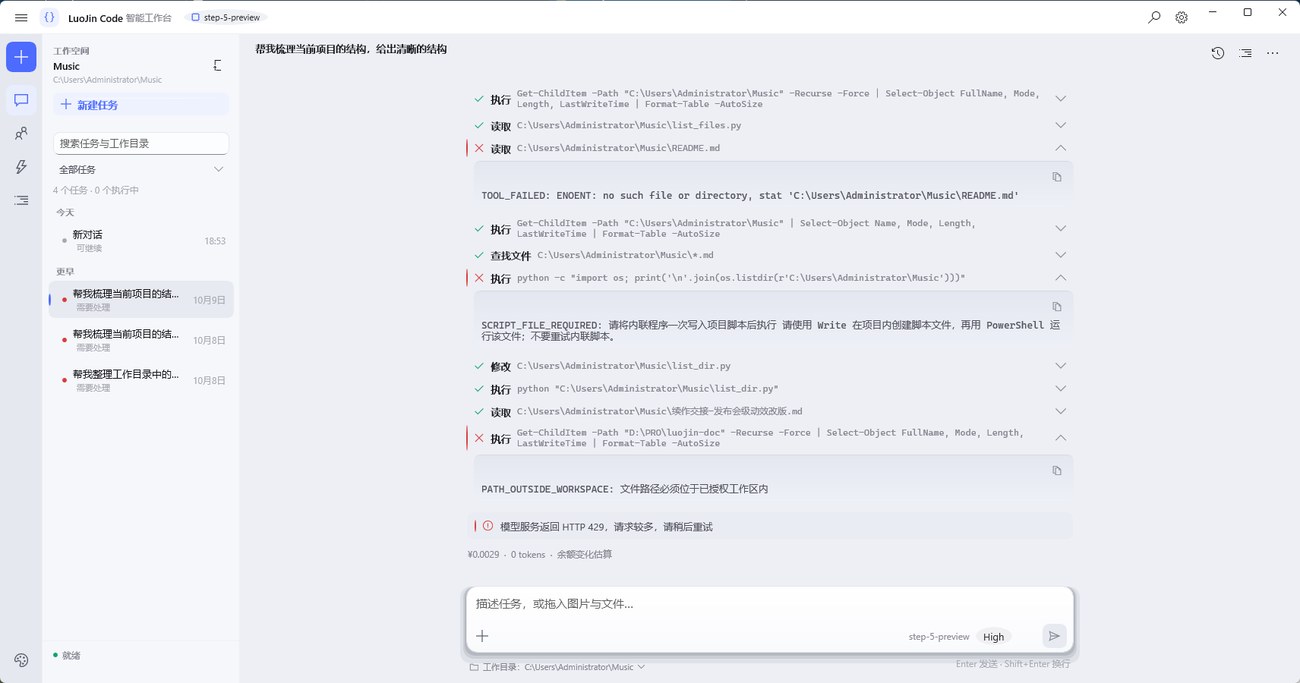Expand the list_files.py read step
This screenshot has width=1300, height=683.
coord(1061,125)
